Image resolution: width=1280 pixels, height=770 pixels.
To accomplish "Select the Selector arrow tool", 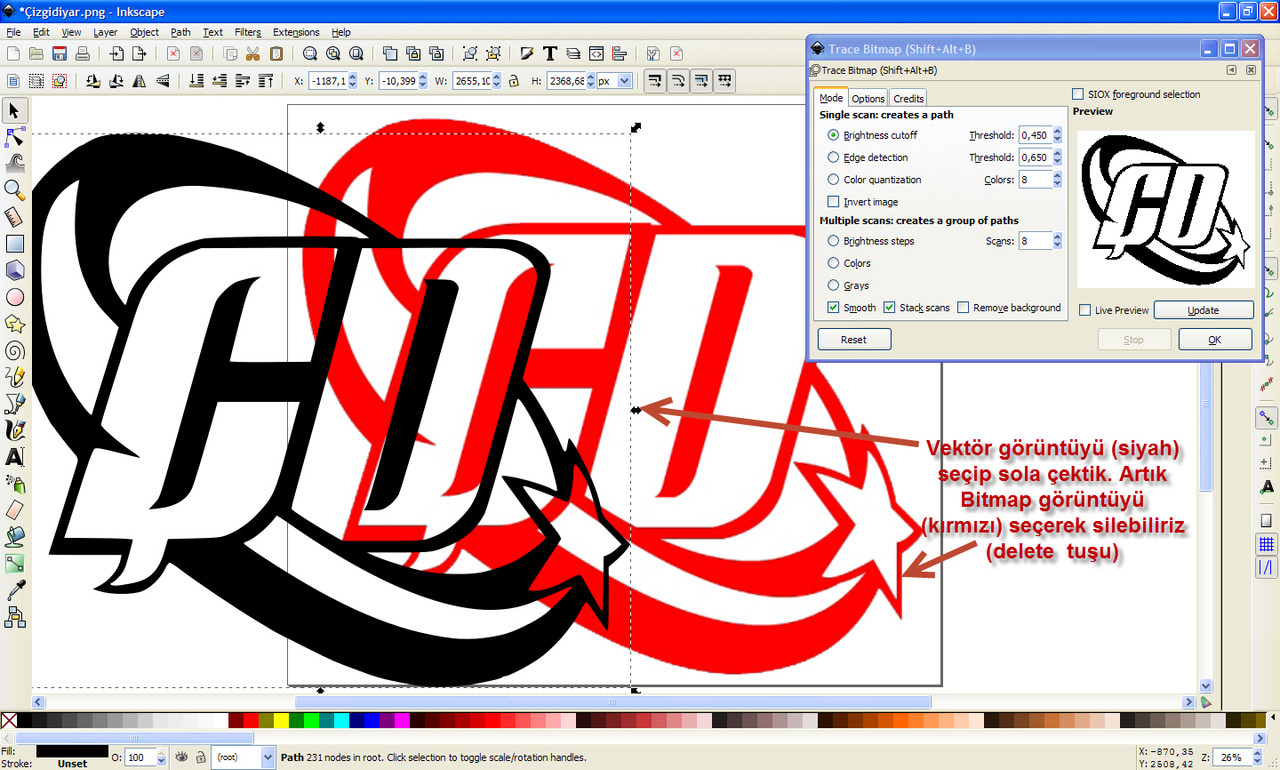I will [x=15, y=110].
